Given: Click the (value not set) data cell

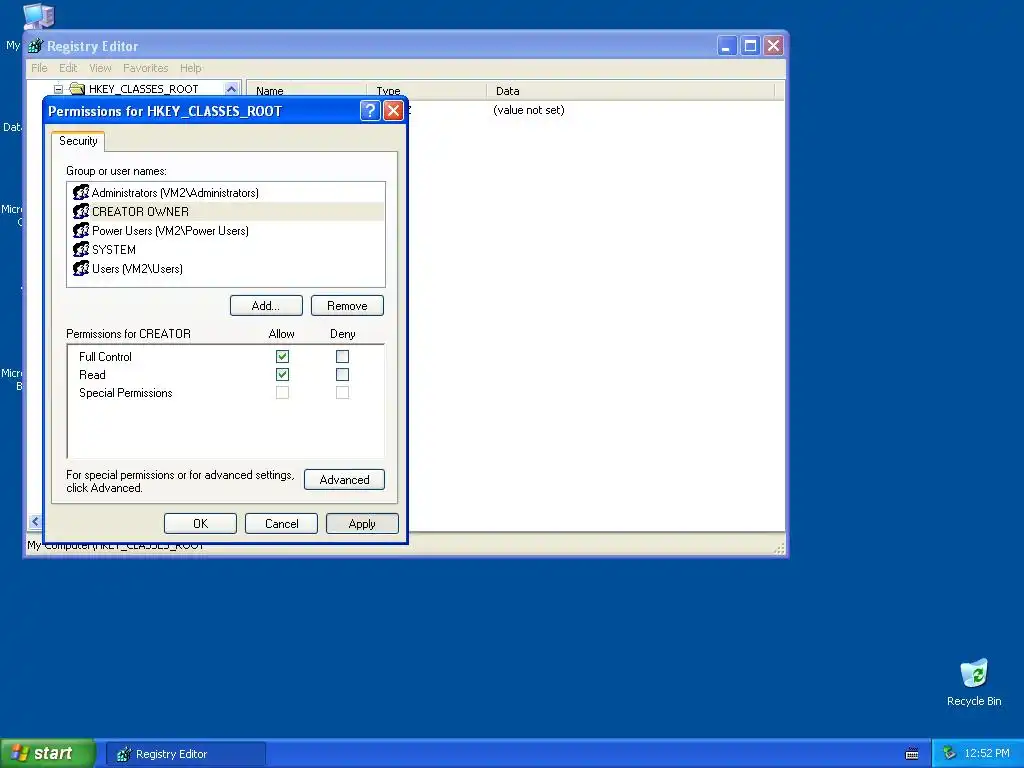Looking at the screenshot, I should (x=528, y=110).
